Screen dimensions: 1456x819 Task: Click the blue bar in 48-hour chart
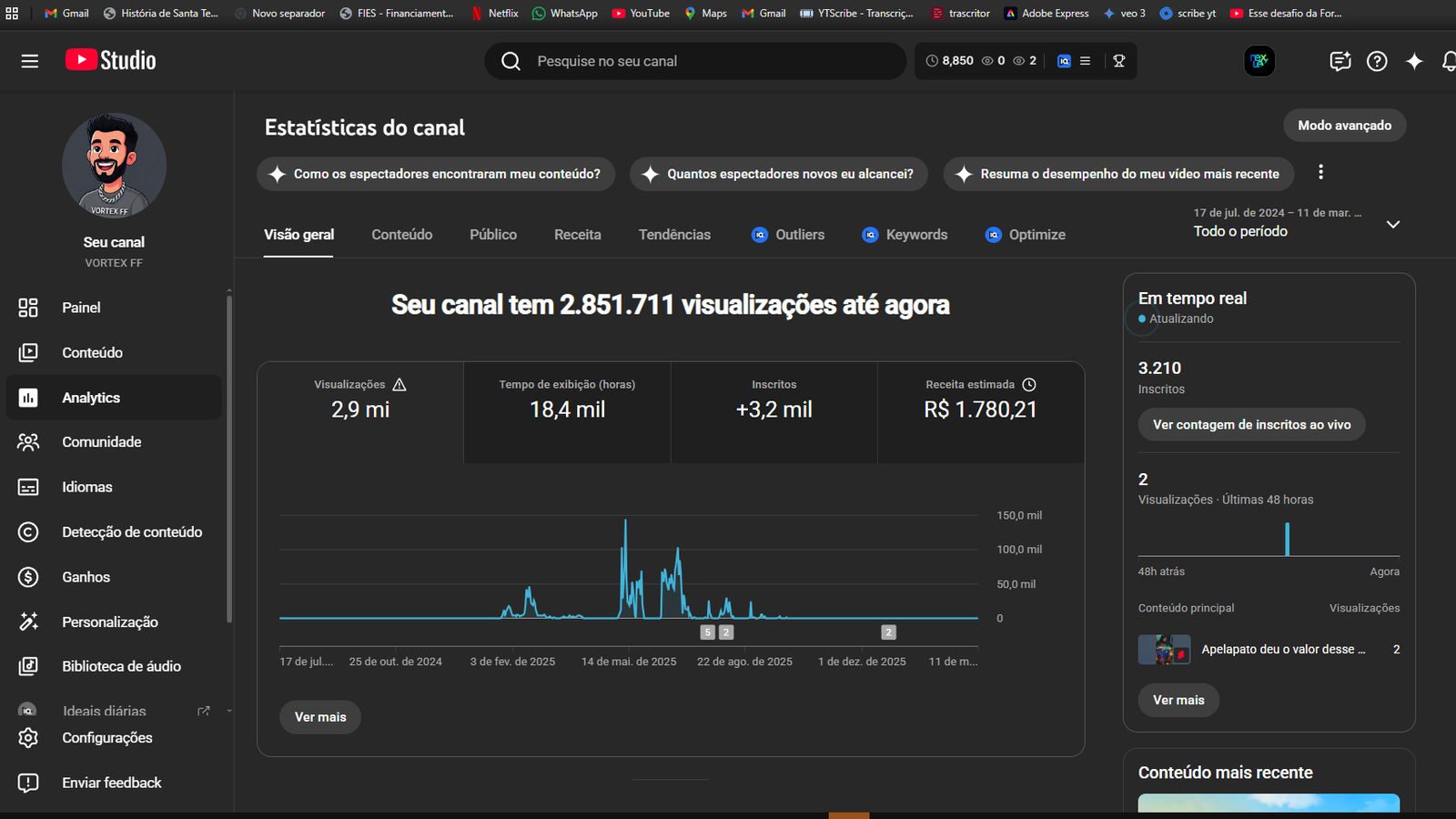(1287, 539)
